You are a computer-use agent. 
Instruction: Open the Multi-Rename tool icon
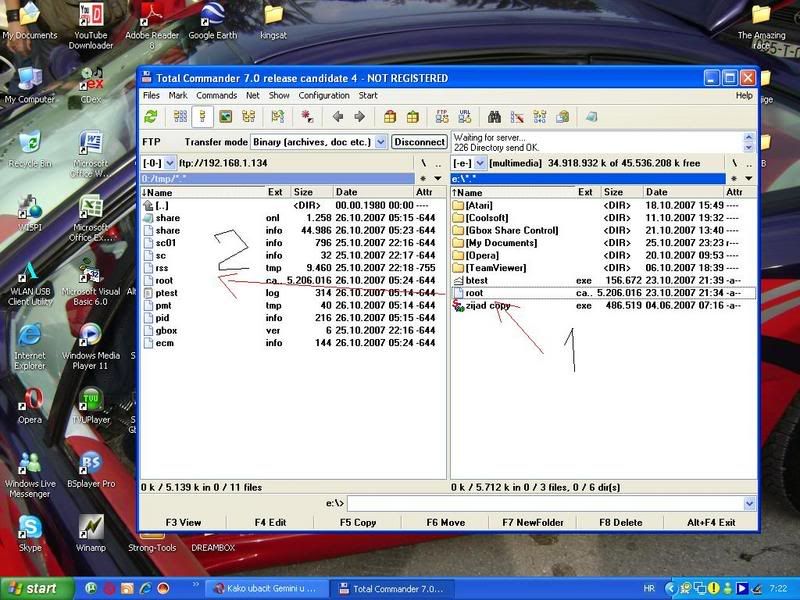(517, 117)
